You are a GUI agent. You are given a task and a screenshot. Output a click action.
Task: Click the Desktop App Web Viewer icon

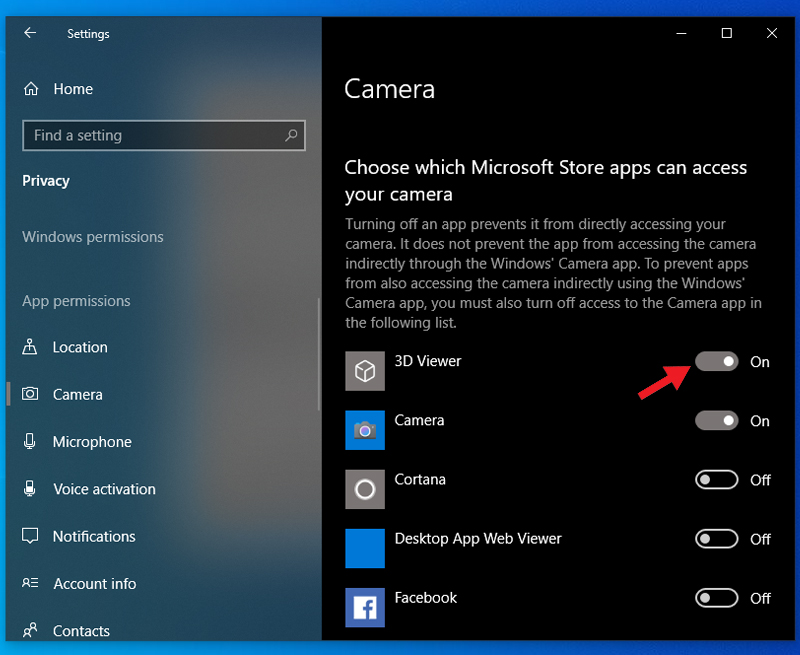tap(365, 548)
